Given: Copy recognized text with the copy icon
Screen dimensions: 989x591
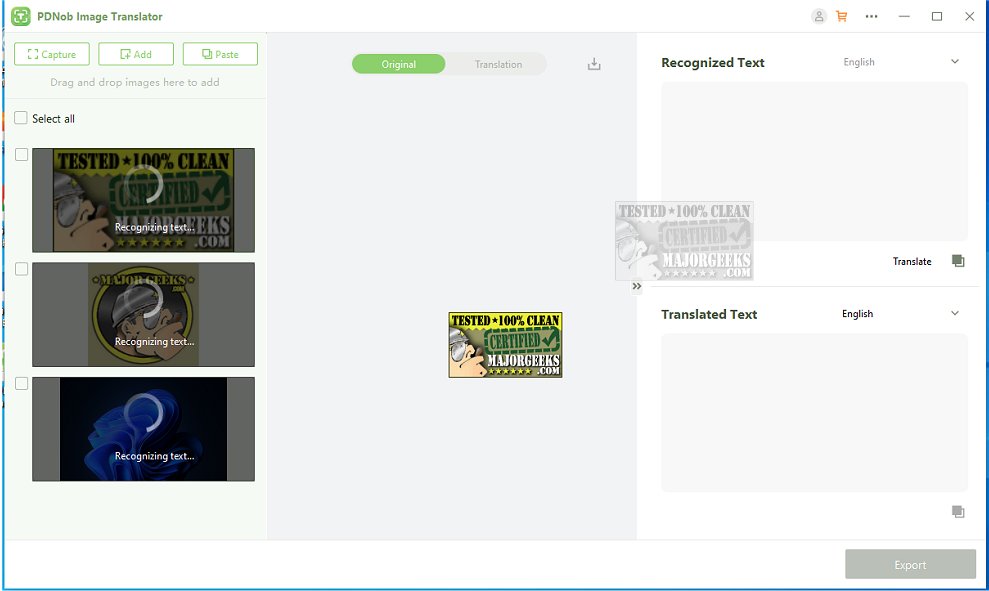Looking at the screenshot, I should (x=958, y=261).
